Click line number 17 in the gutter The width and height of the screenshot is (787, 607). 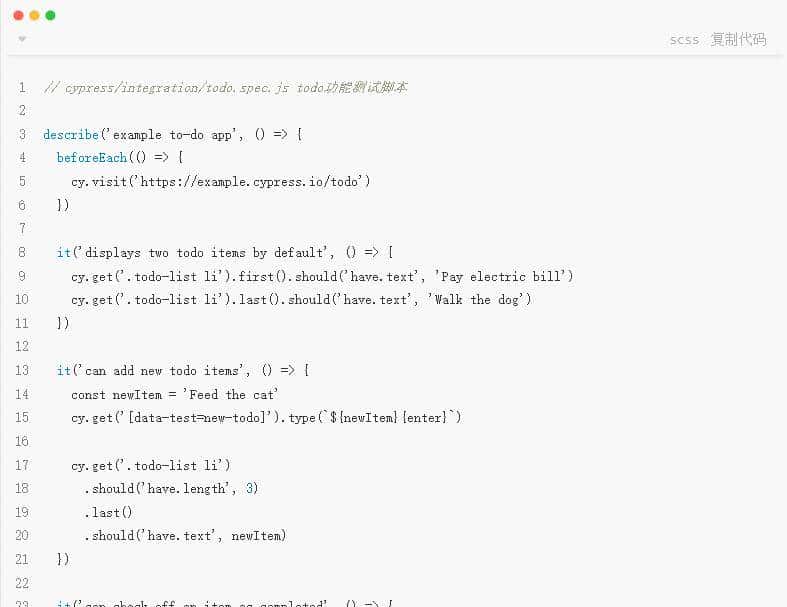[22, 465]
